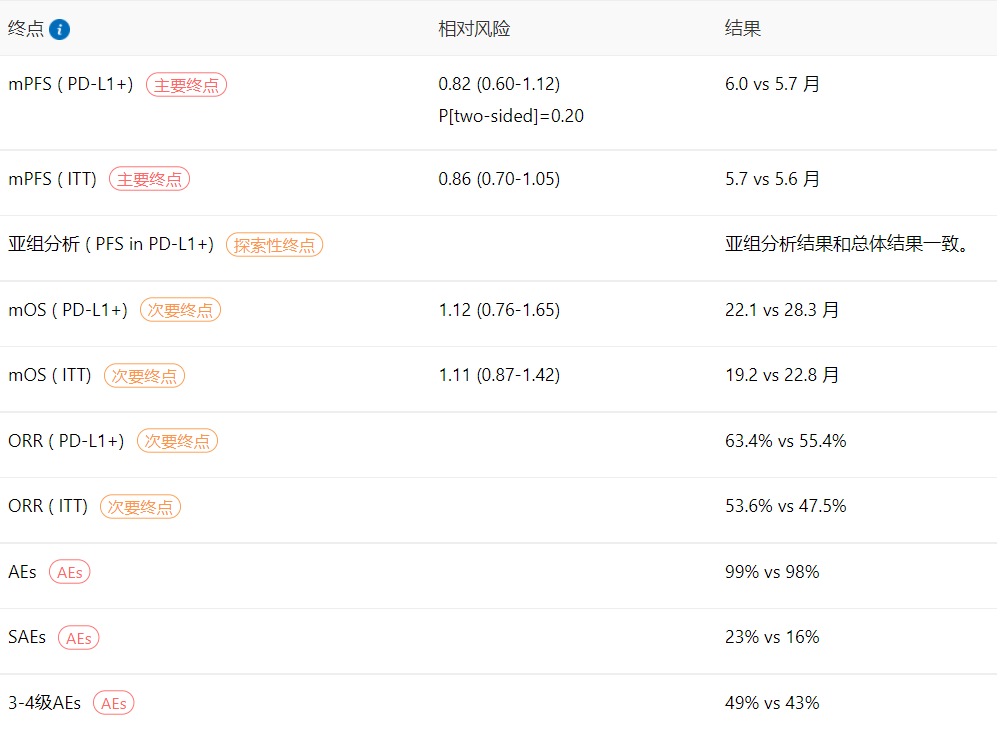Image resolution: width=997 pixels, height=733 pixels.
Task: Click the 1.12 (0.76-1.65) relative risk value
Action: tap(499, 310)
